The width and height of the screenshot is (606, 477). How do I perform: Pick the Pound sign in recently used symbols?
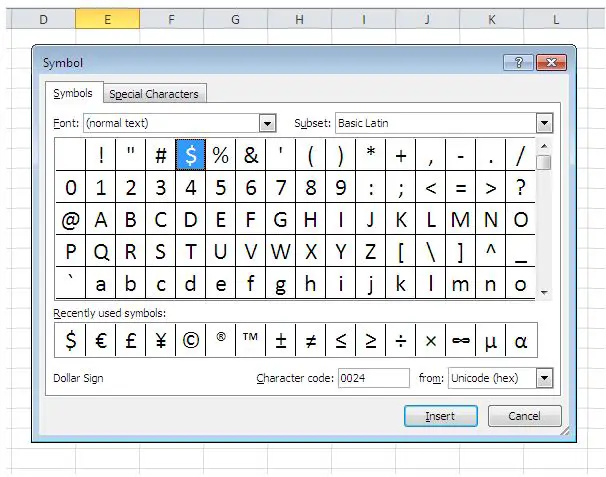coord(131,340)
